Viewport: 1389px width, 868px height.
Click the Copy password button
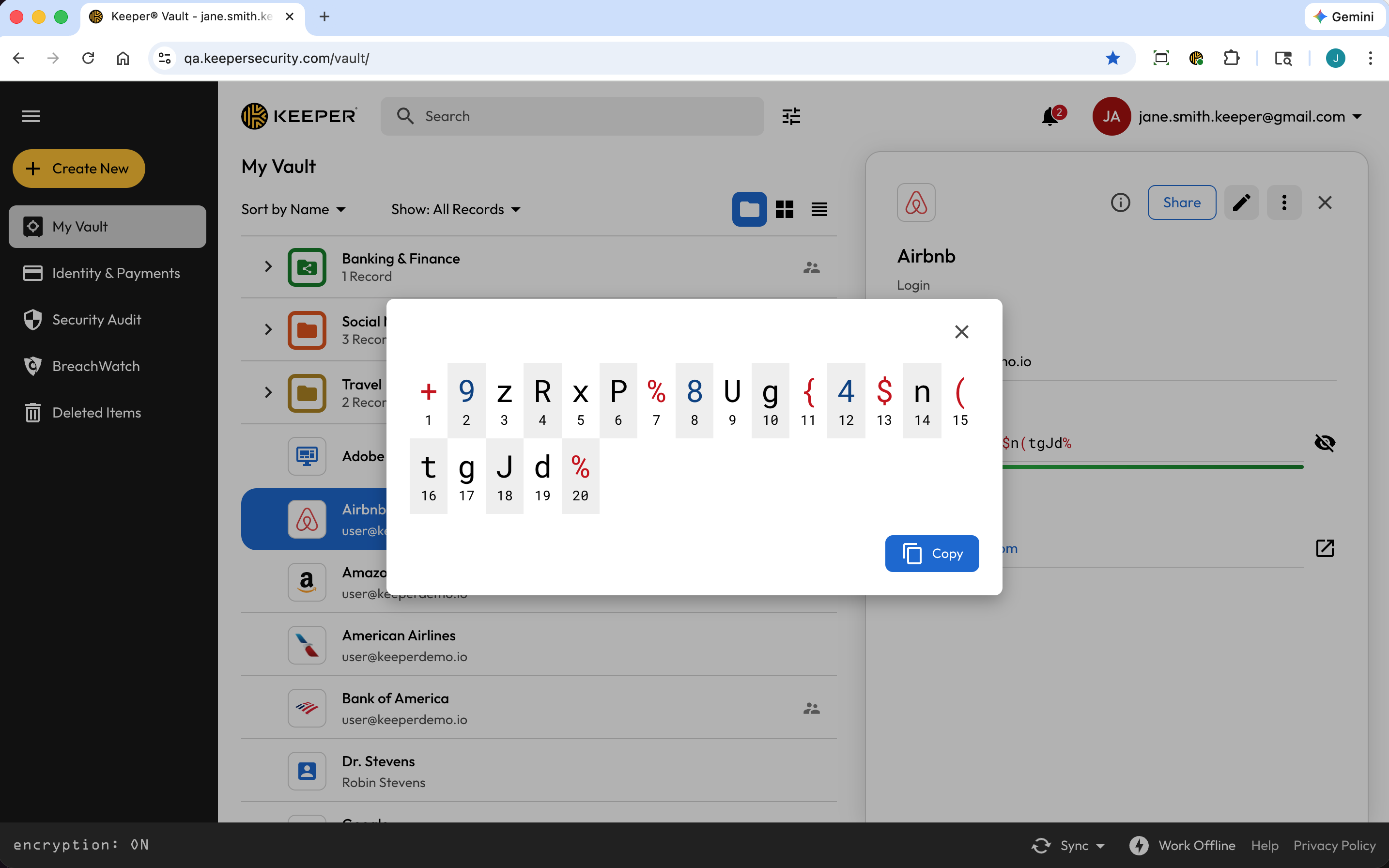click(x=931, y=554)
